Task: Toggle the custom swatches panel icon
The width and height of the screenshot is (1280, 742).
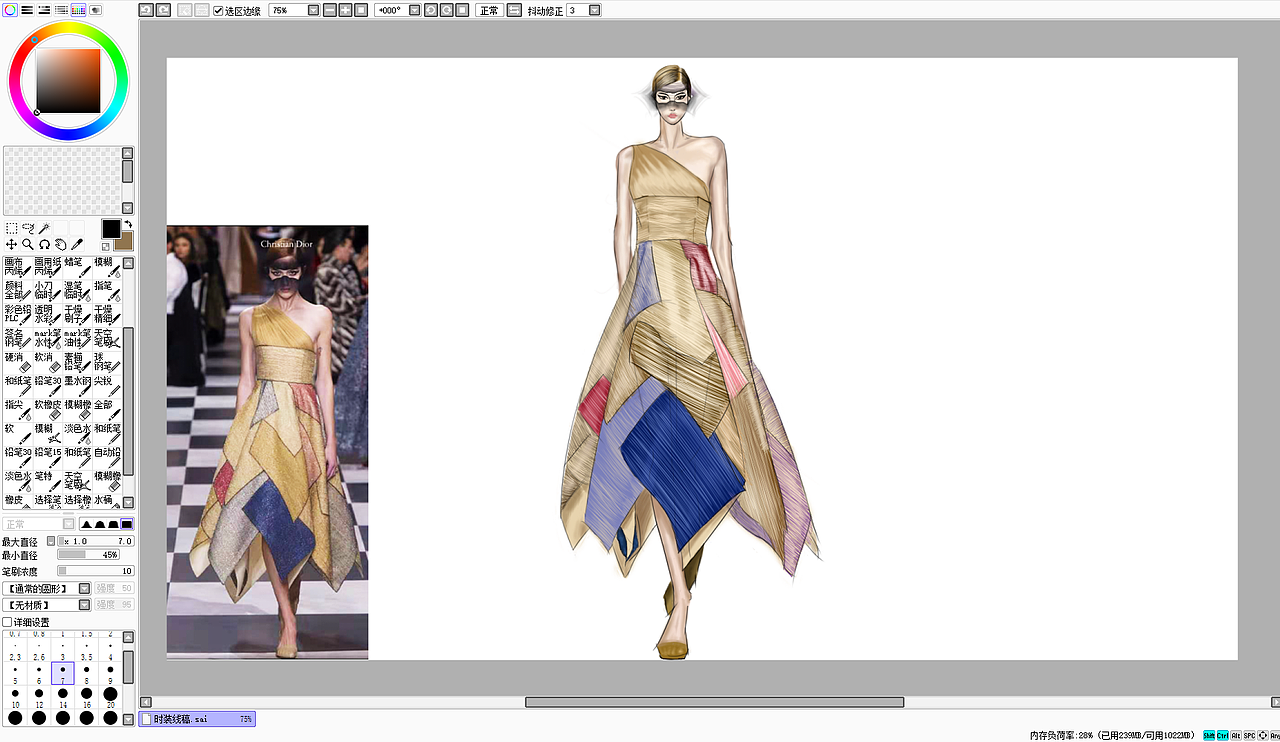Action: (x=78, y=10)
